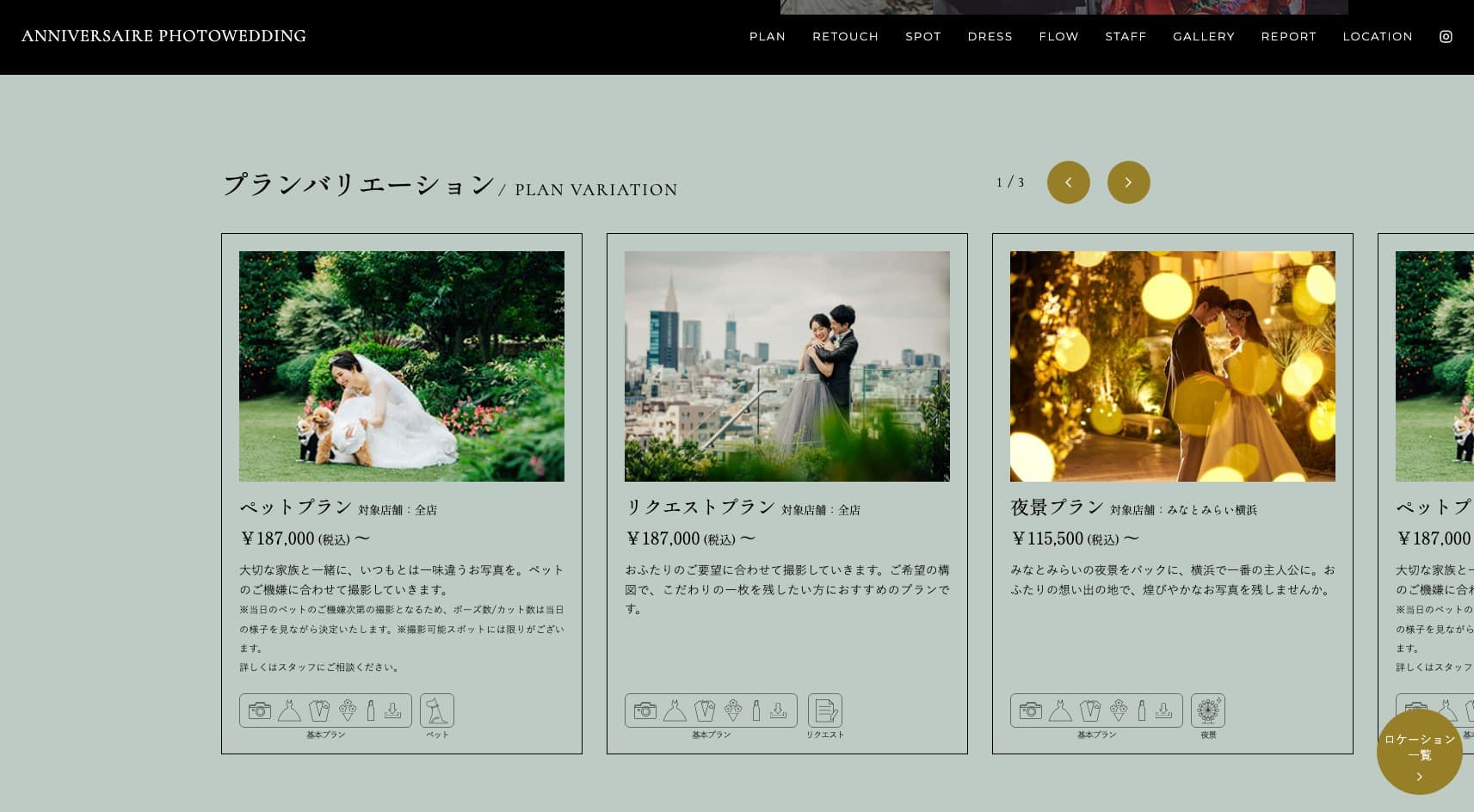Open the 夜景プラン night lights photo
This screenshot has height=812, width=1474.
pos(1173,366)
